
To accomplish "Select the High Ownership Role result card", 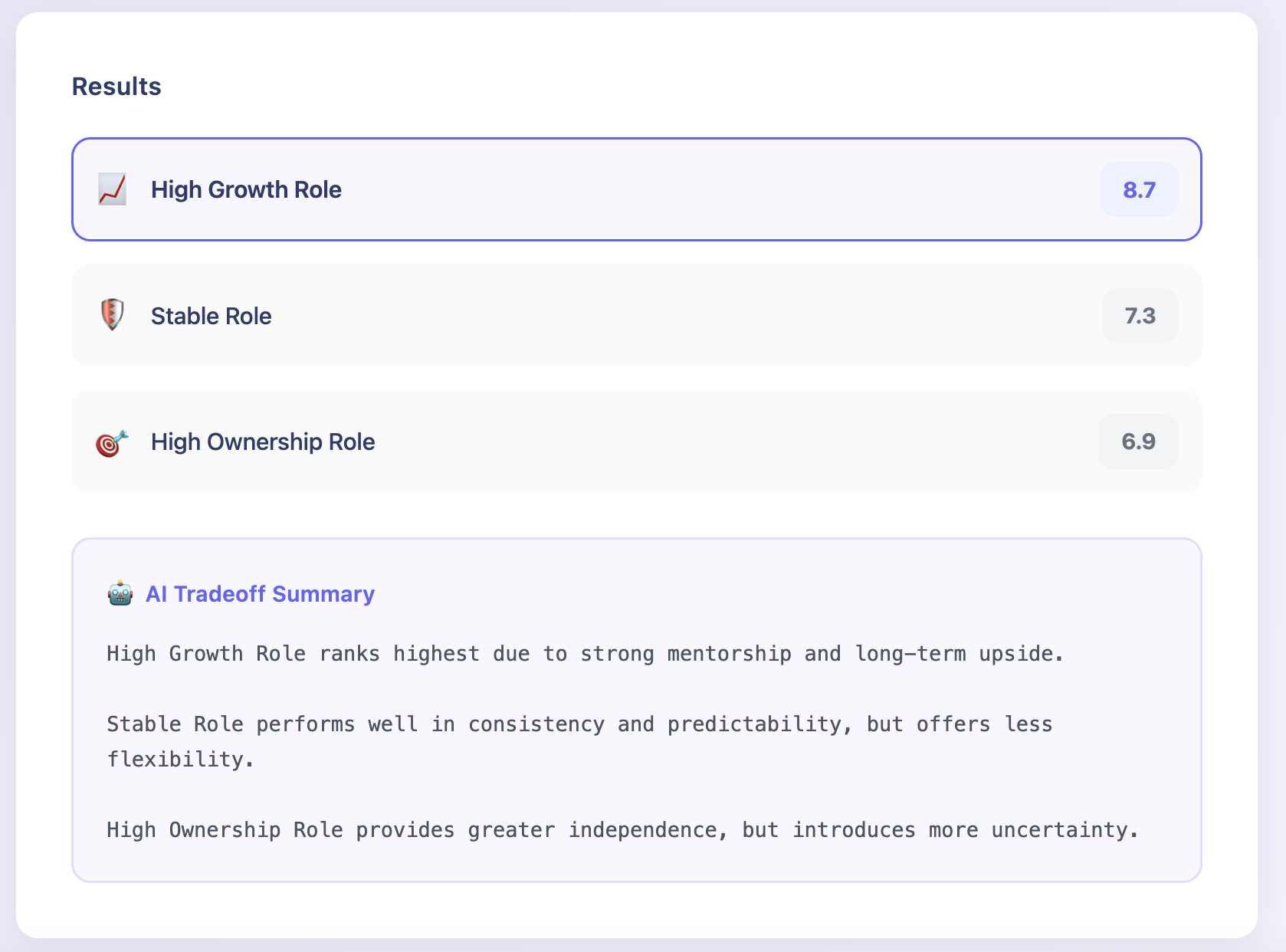I will (536, 442).
